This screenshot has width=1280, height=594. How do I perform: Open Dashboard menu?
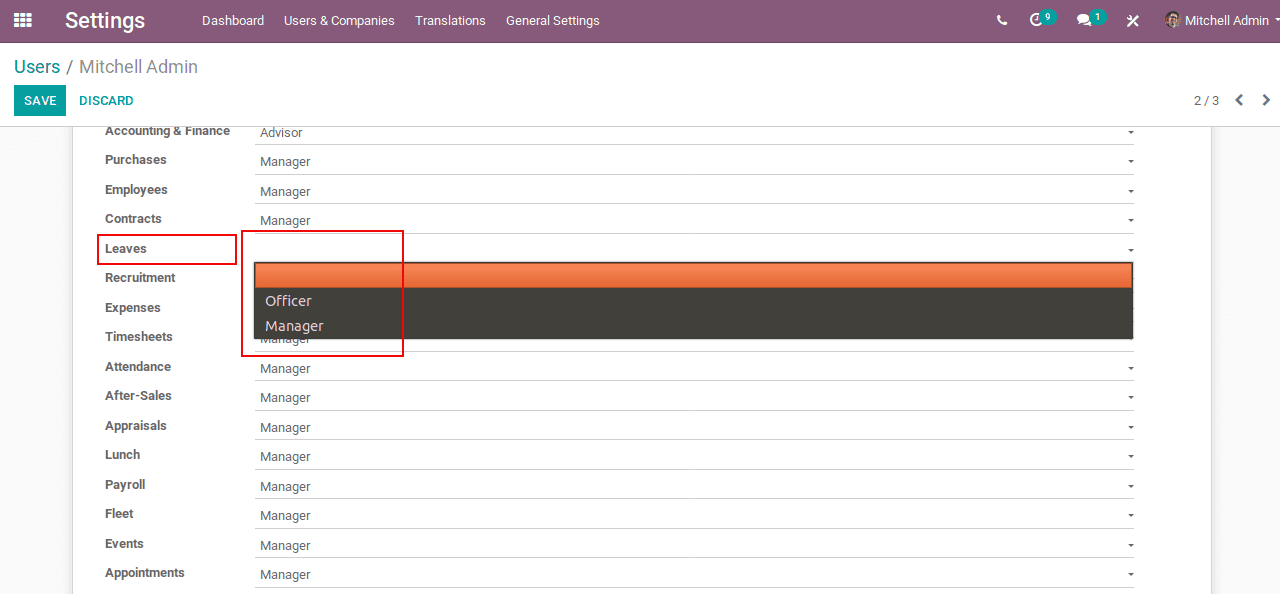point(233,20)
